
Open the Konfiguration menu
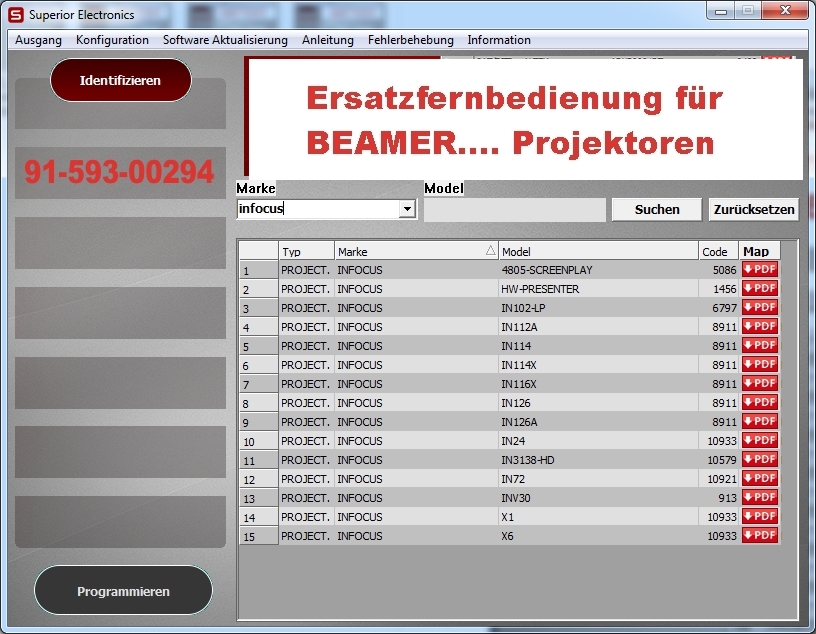coord(112,40)
